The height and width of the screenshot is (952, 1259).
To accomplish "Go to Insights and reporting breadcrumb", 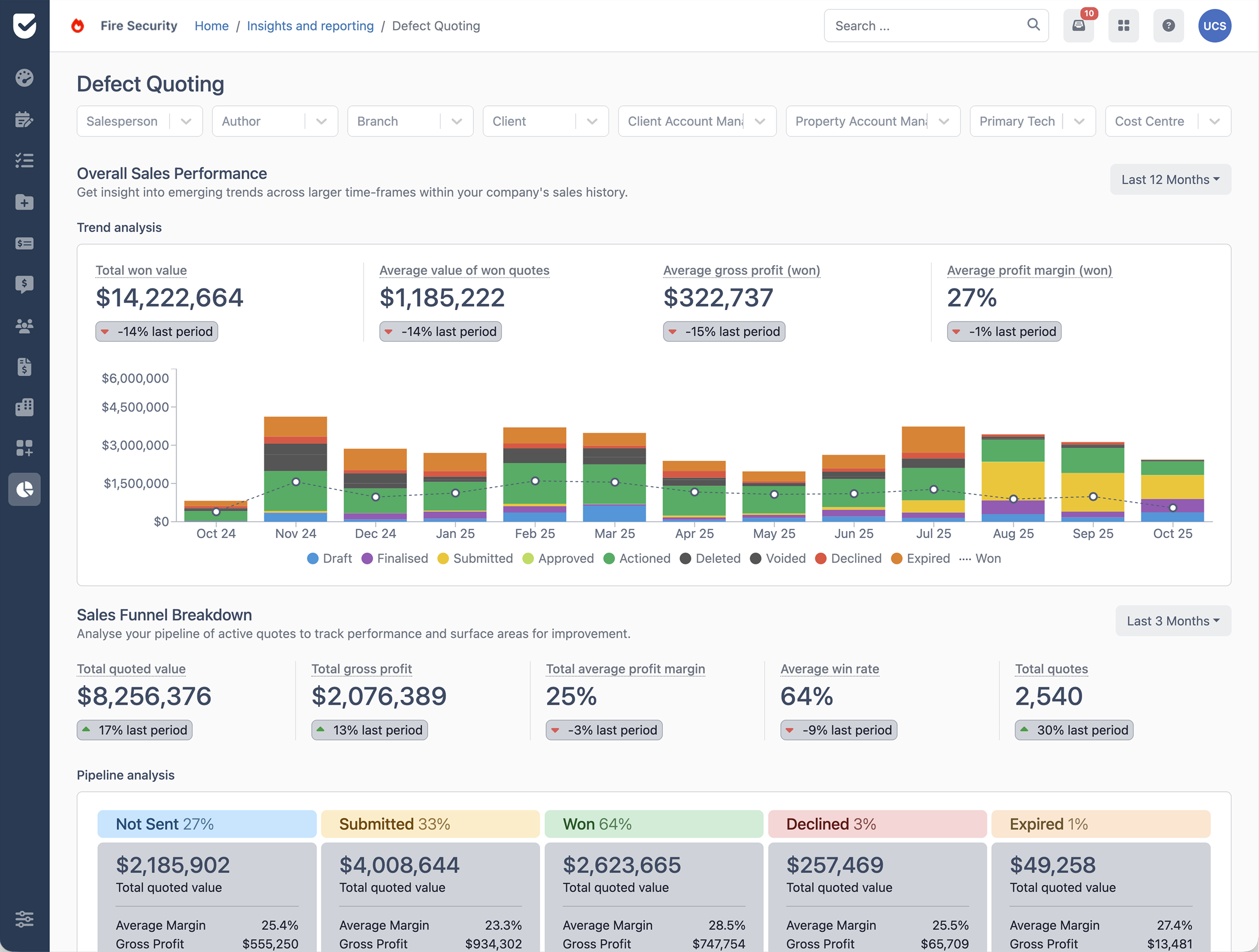I will point(310,26).
